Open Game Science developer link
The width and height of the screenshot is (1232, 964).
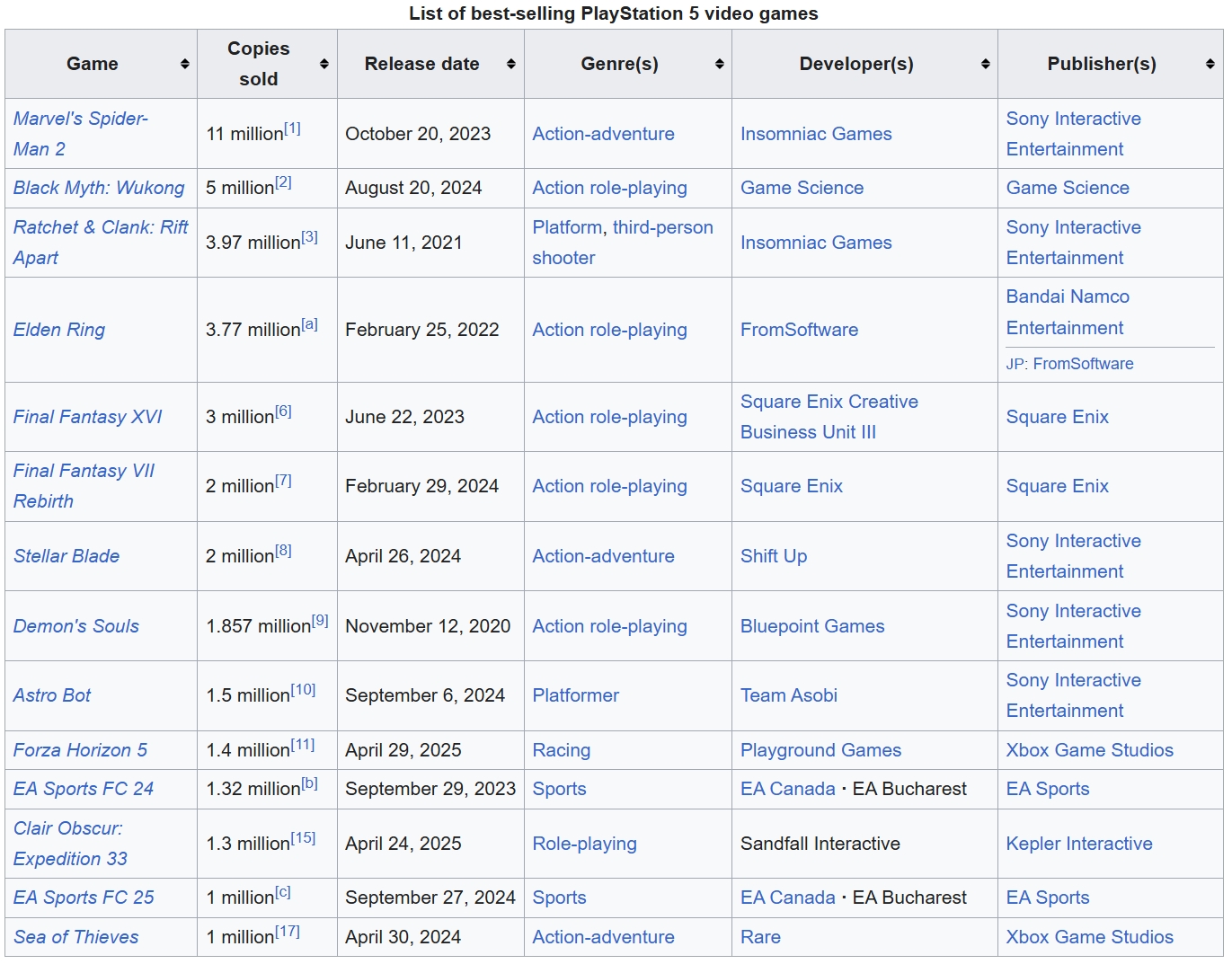point(802,188)
